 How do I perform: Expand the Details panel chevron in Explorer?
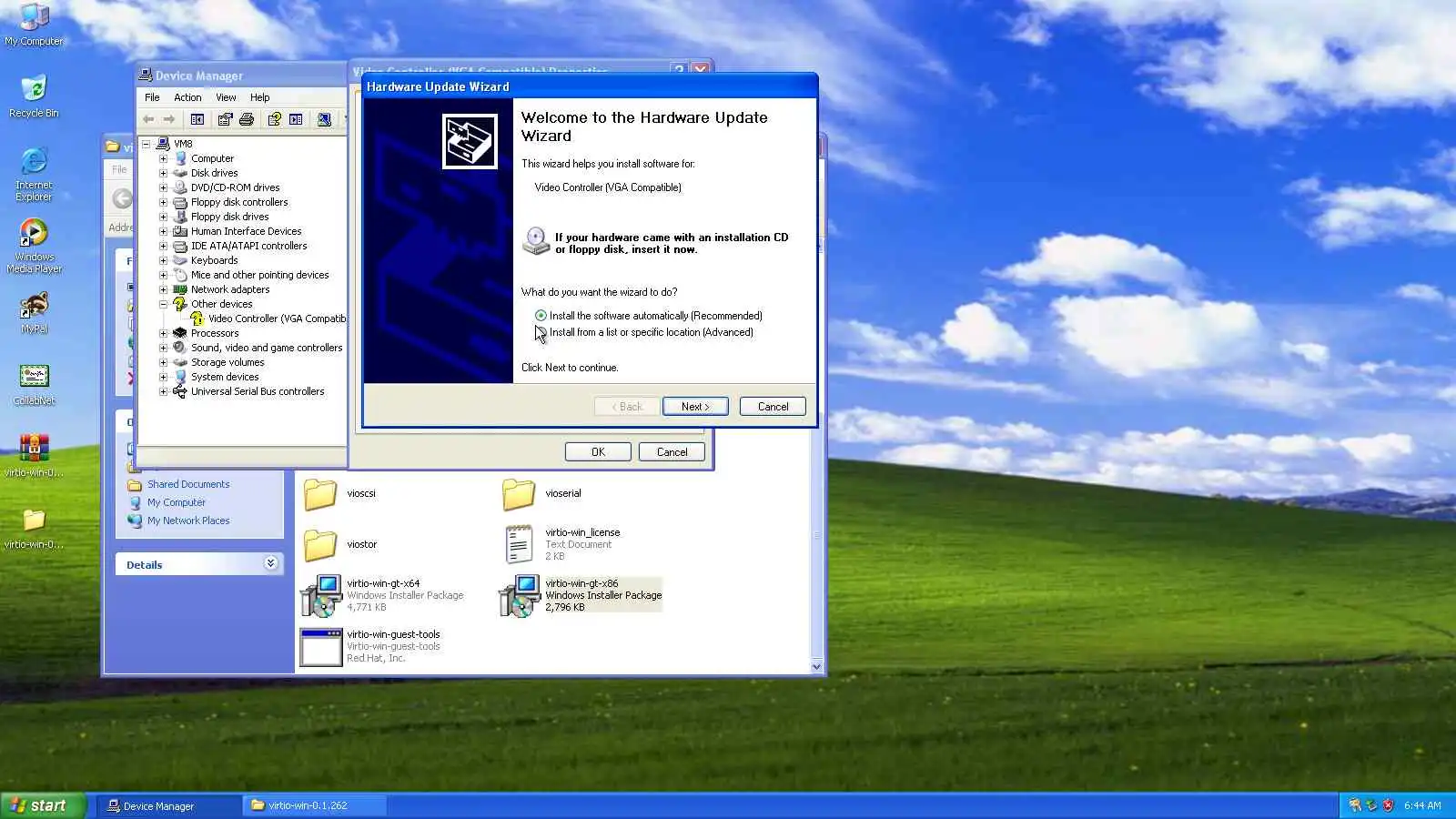[x=270, y=564]
